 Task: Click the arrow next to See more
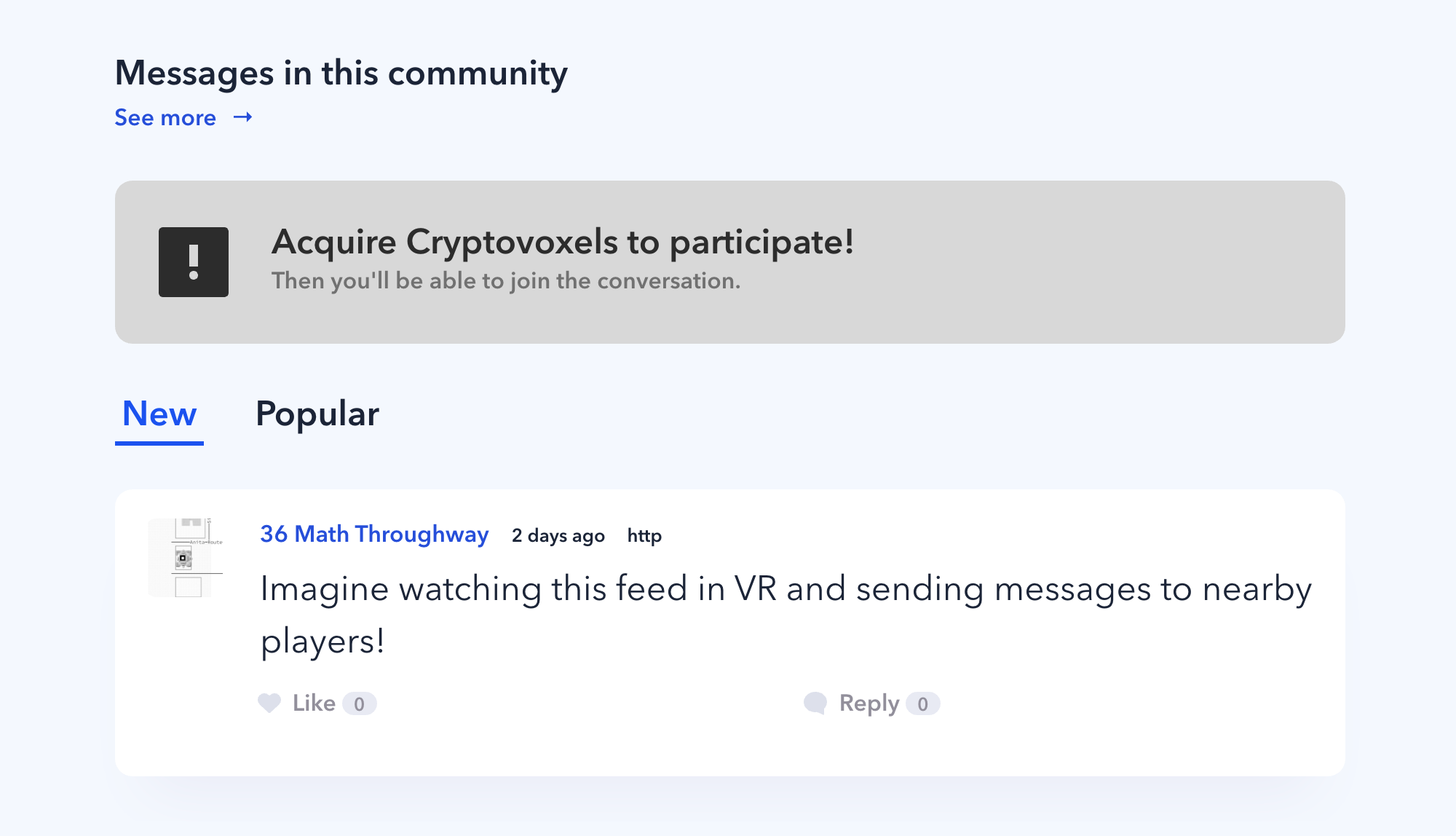point(243,117)
